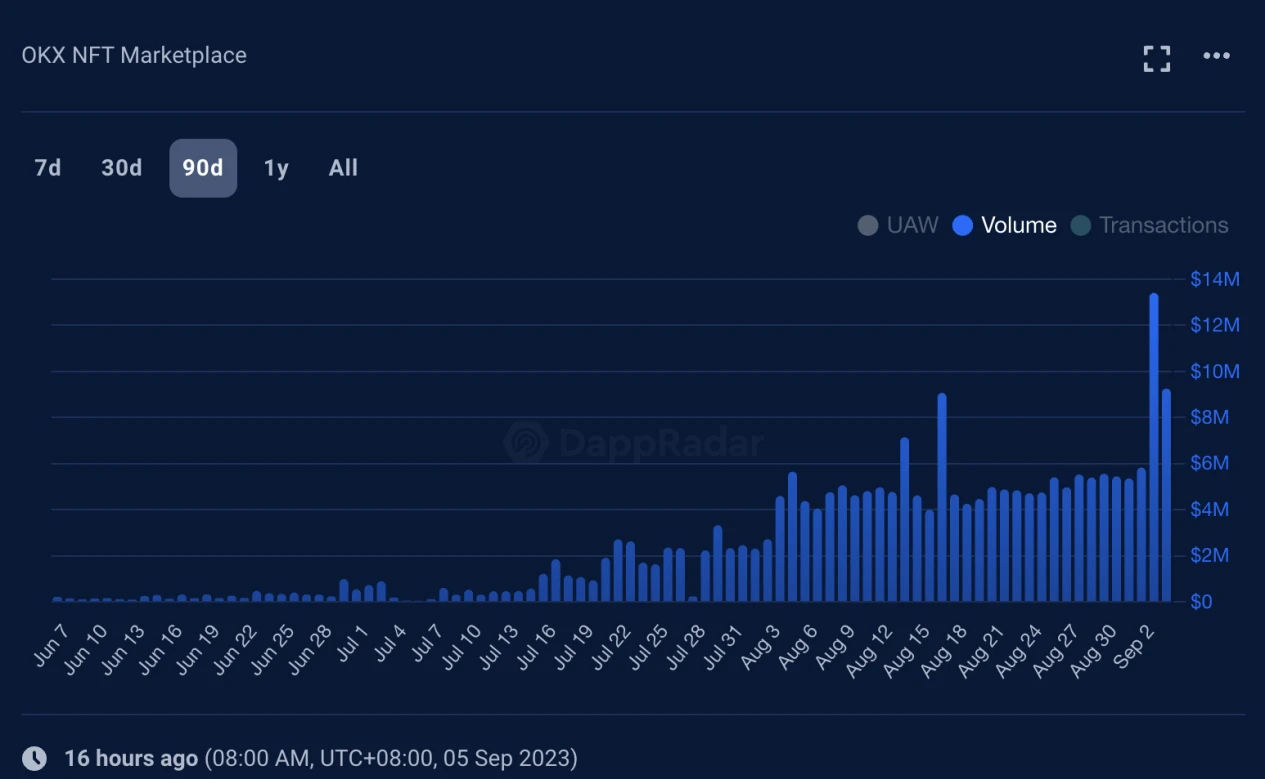Switch to the 1y time range
1265x779 pixels.
click(276, 168)
